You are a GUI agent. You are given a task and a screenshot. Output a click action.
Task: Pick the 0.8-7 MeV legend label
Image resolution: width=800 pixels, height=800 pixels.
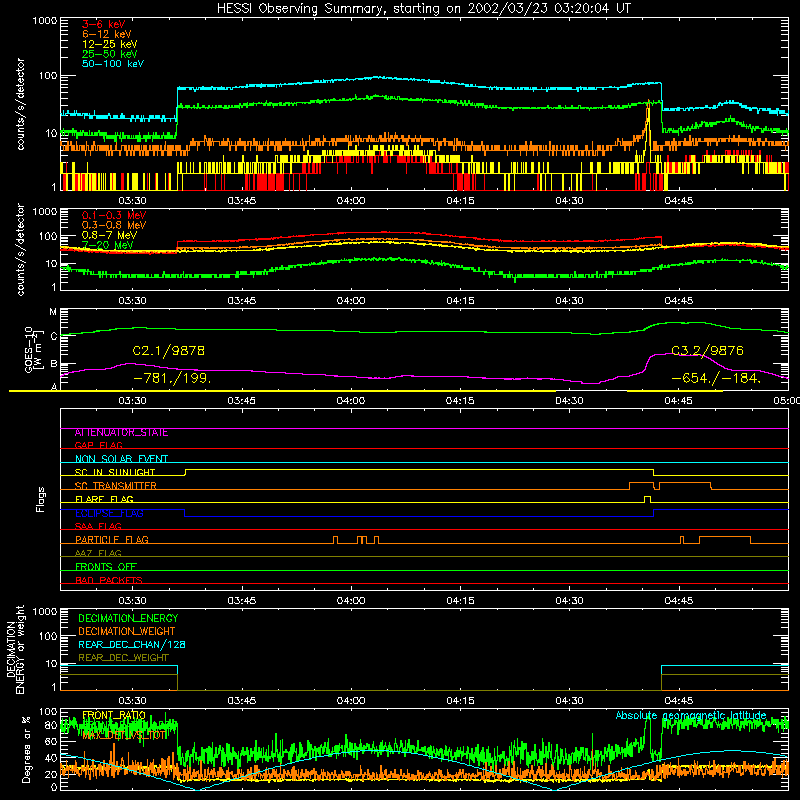pos(109,235)
